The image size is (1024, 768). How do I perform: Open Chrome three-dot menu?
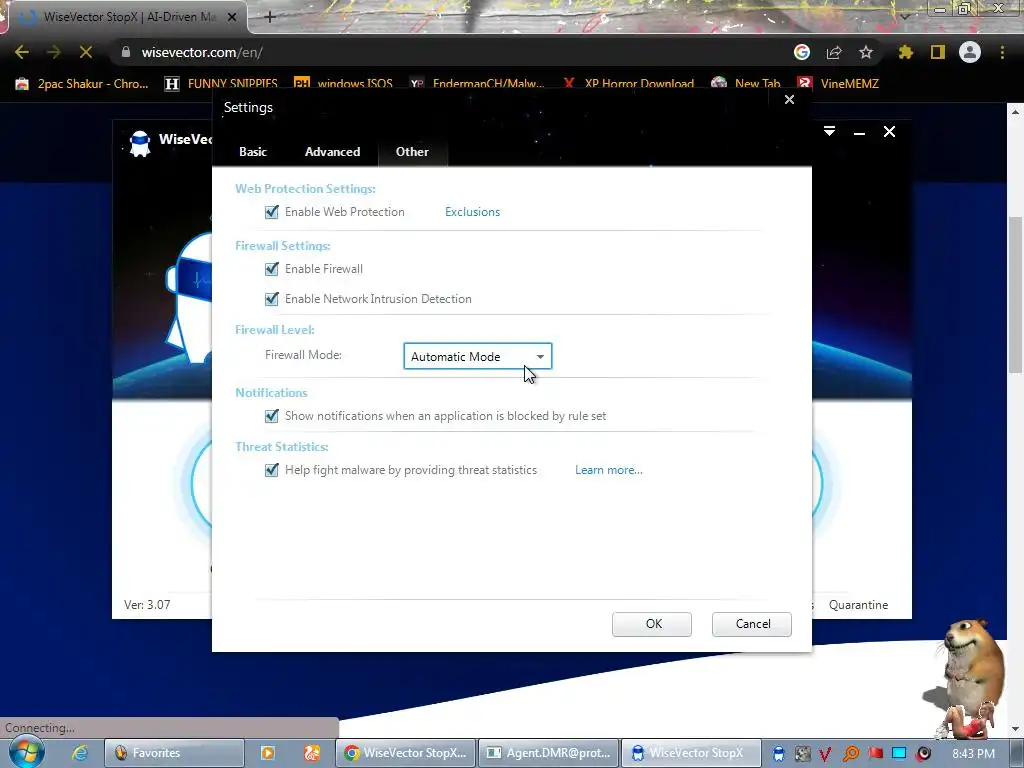click(x=1002, y=52)
